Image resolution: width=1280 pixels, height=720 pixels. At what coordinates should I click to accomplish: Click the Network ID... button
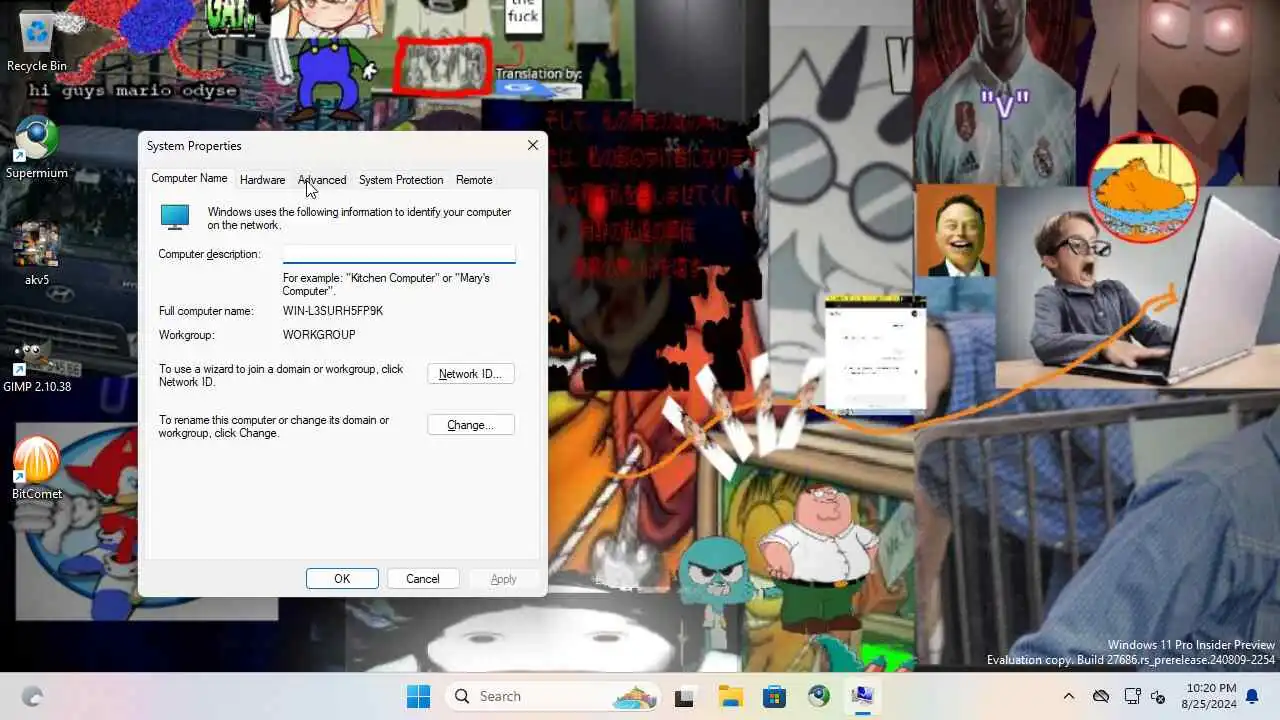pos(471,374)
